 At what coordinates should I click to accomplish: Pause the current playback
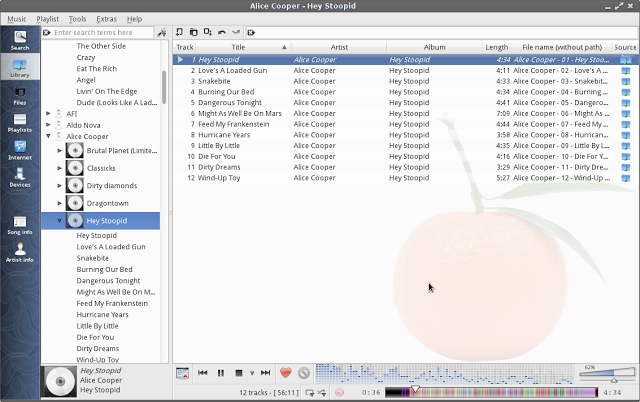[221, 373]
